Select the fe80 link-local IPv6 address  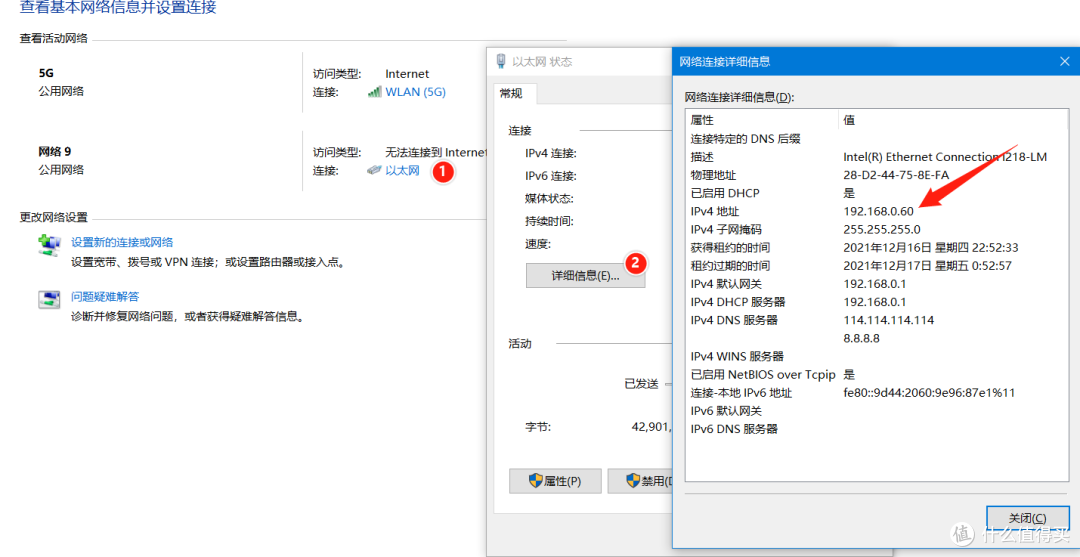coord(929,393)
